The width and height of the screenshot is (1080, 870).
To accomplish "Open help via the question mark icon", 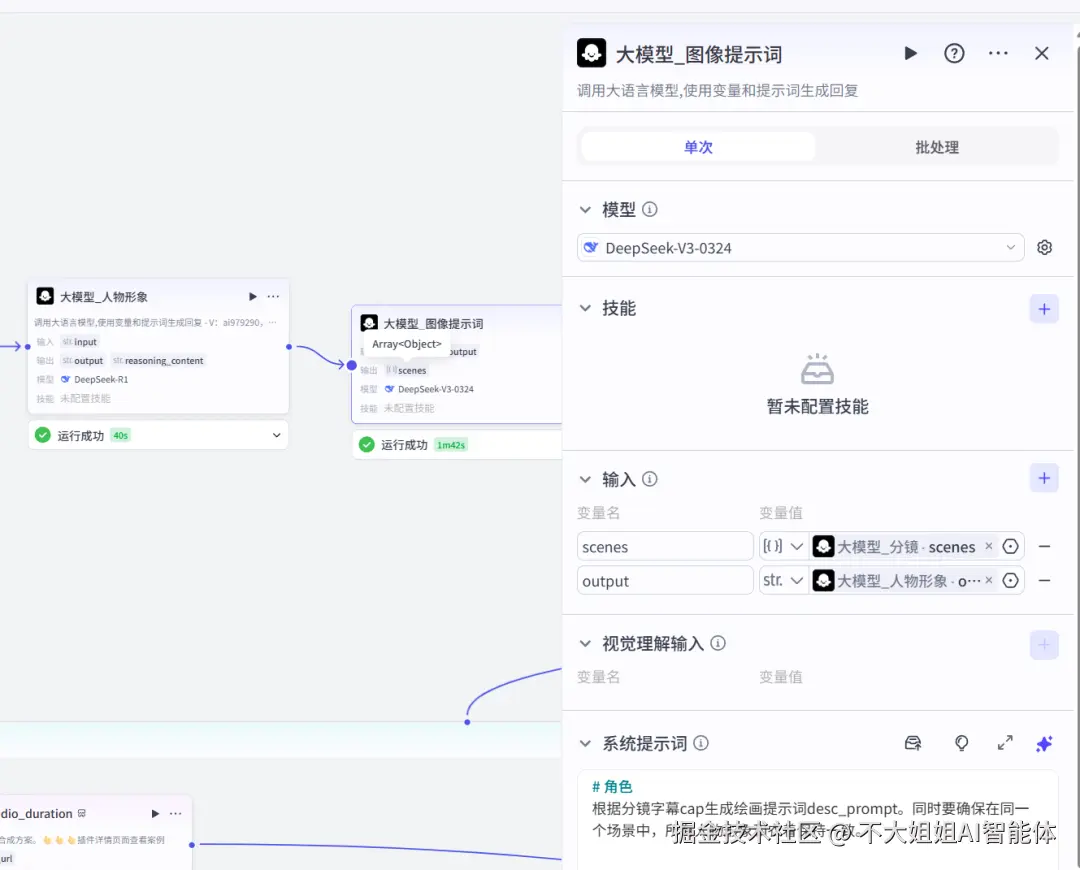I will (954, 53).
